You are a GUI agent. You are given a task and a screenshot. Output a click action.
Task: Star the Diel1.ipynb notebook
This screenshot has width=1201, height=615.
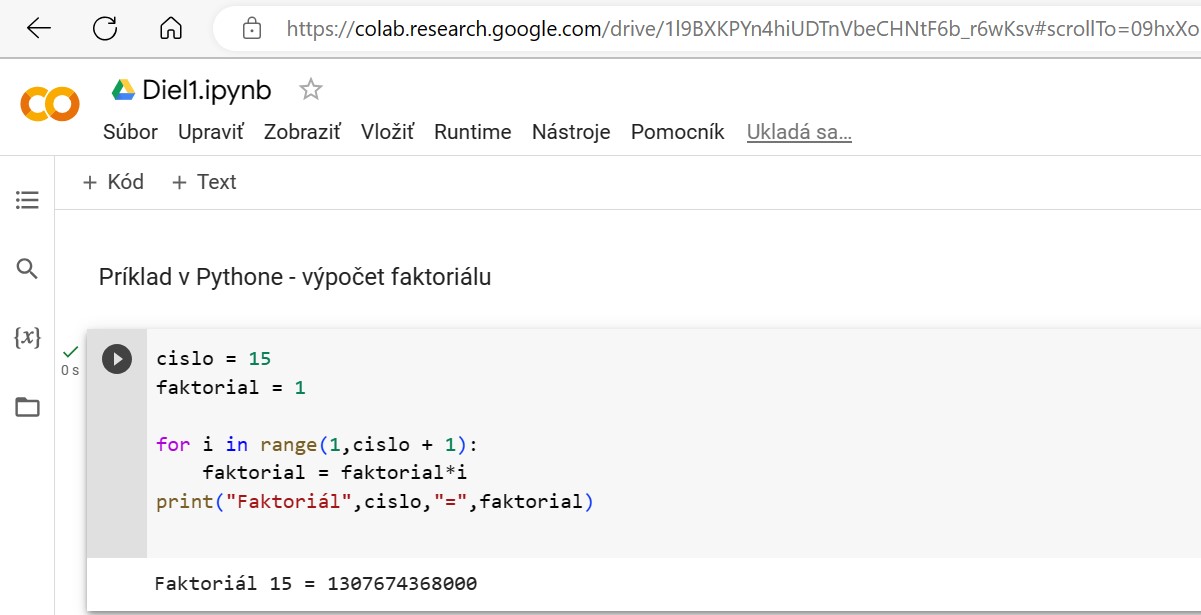click(311, 90)
